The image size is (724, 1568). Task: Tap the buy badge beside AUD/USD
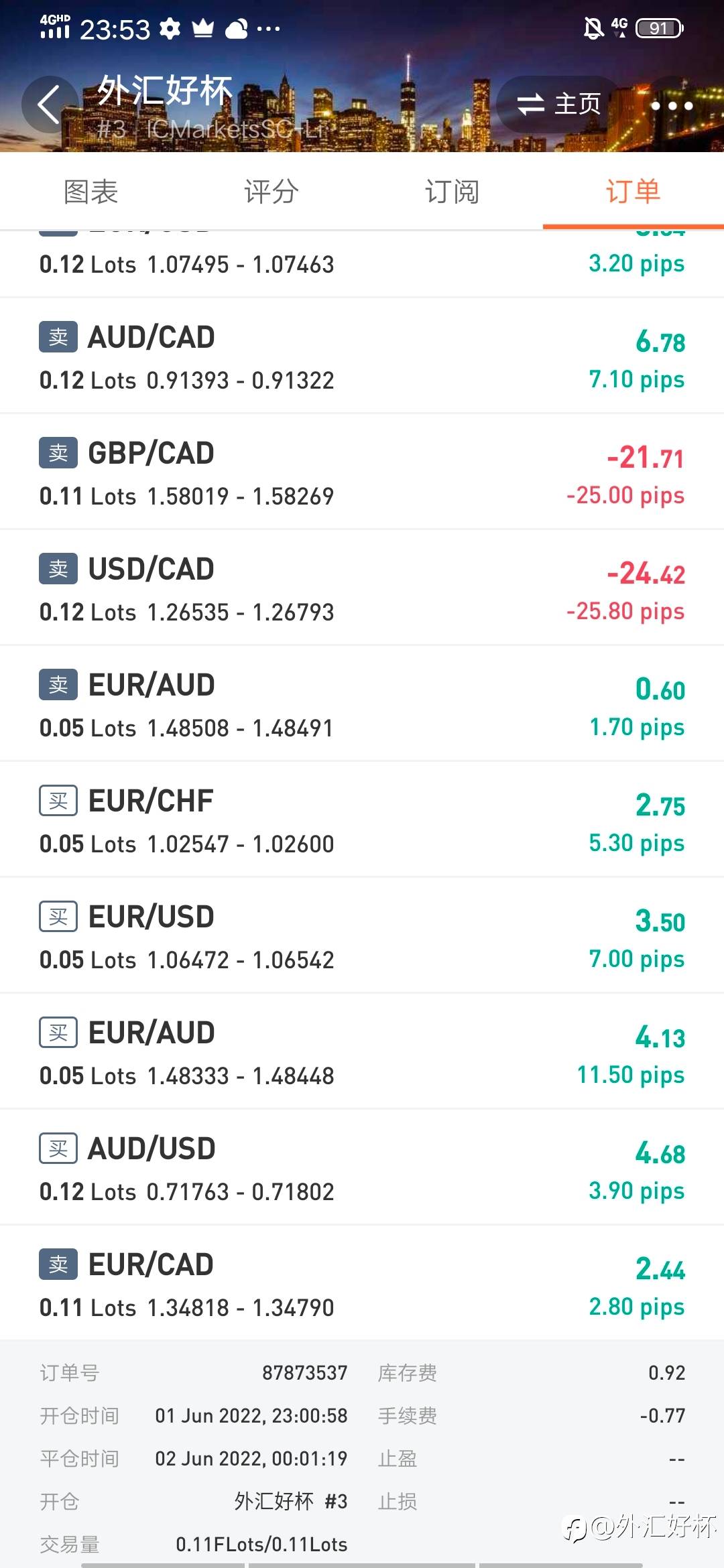pos(58,1149)
